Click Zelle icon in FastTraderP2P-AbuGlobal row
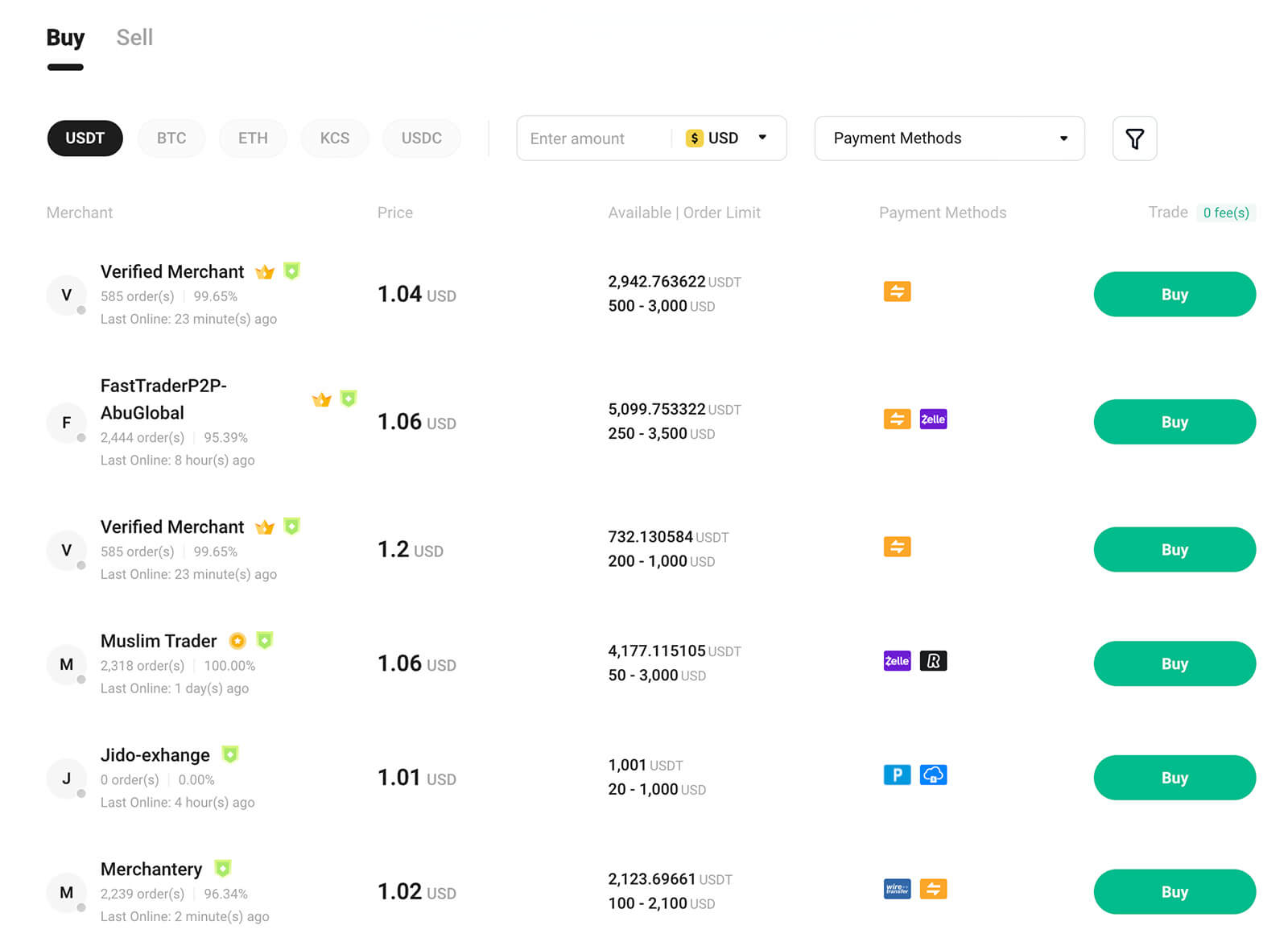The width and height of the screenshot is (1288, 942). tap(932, 419)
